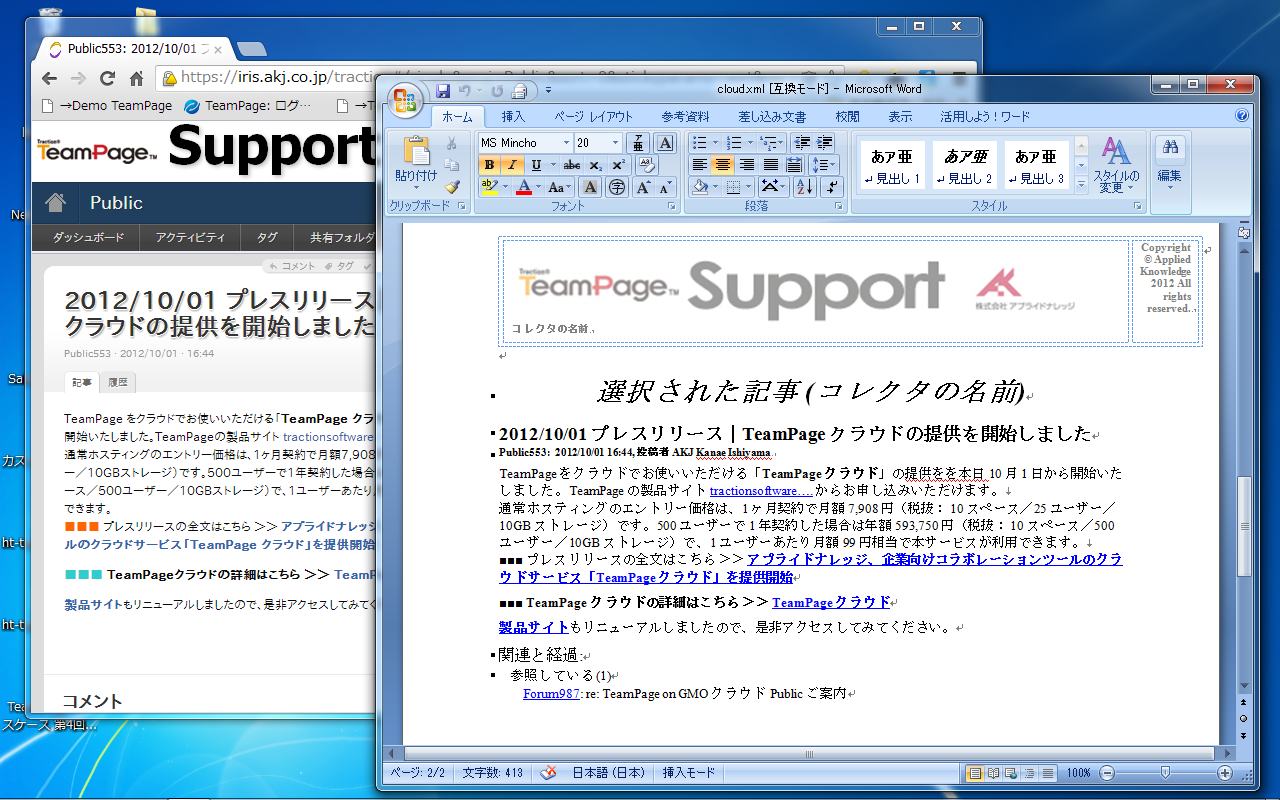1280x800 pixels.
Task: Click the Copy icon in clipboard group
Action: 451,165
